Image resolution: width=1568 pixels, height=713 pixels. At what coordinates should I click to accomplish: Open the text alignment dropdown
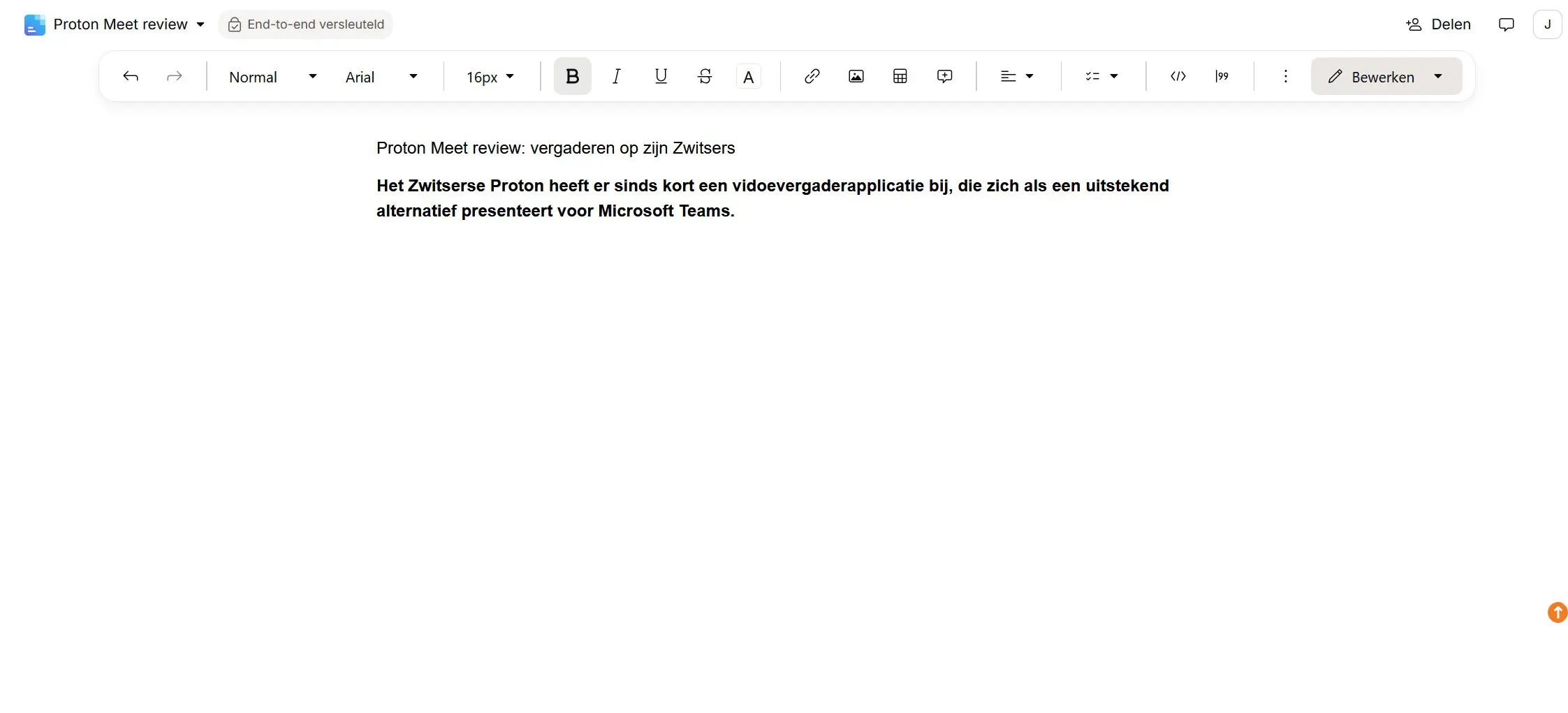click(x=1017, y=76)
